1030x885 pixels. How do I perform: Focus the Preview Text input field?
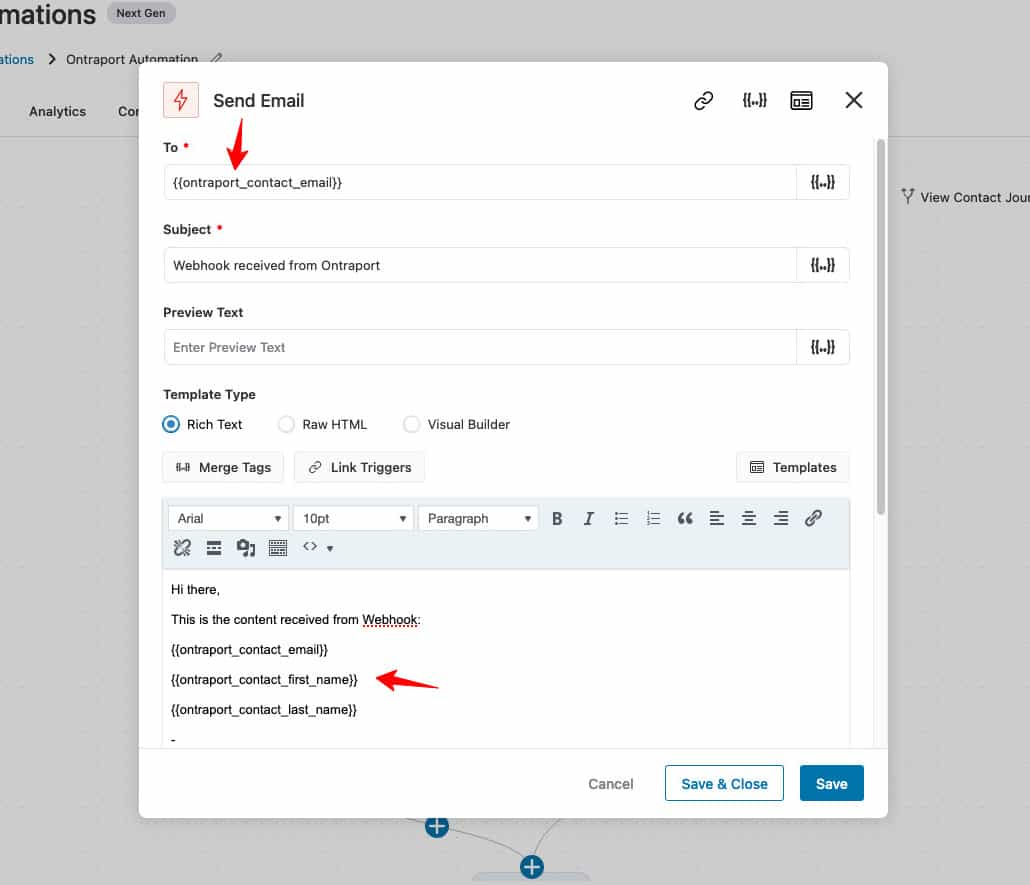click(x=480, y=347)
